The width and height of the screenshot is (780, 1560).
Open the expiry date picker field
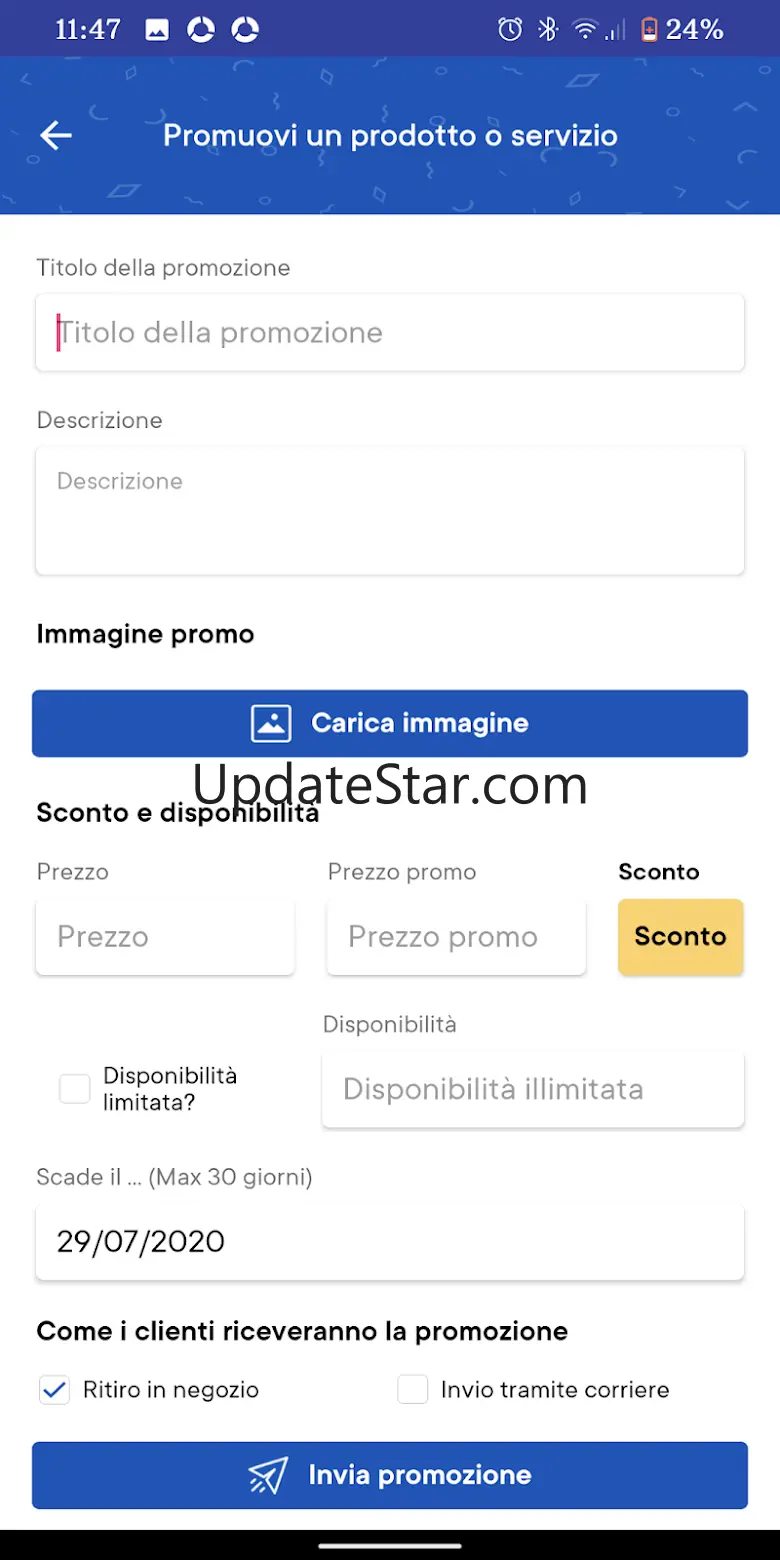pyautogui.click(x=390, y=1242)
